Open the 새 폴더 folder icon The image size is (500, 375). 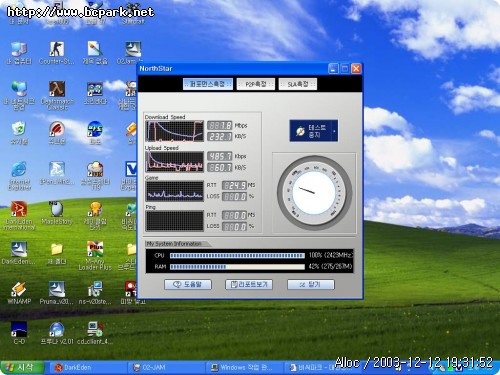point(57,253)
